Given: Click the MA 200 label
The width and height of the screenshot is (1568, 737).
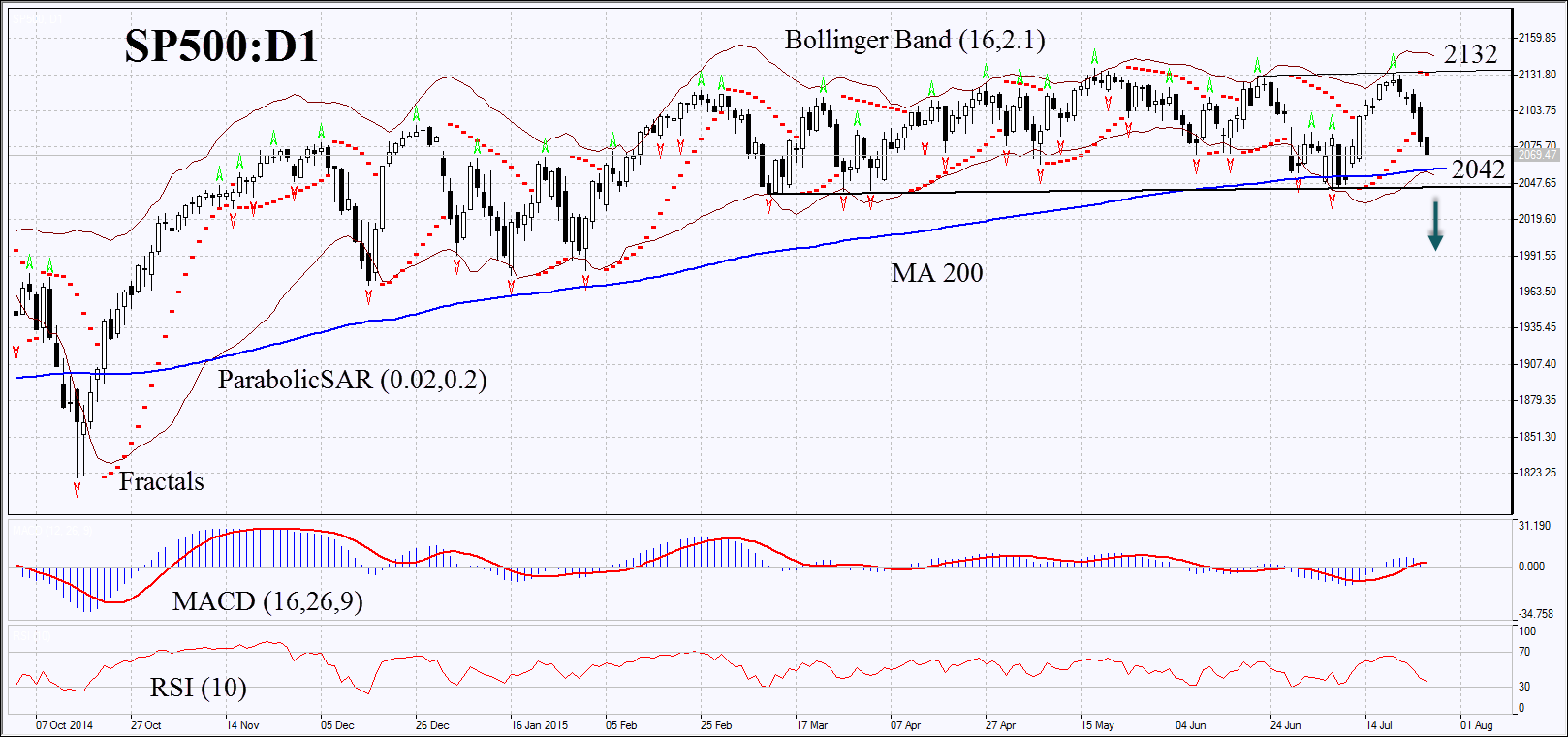Looking at the screenshot, I should point(937,273).
